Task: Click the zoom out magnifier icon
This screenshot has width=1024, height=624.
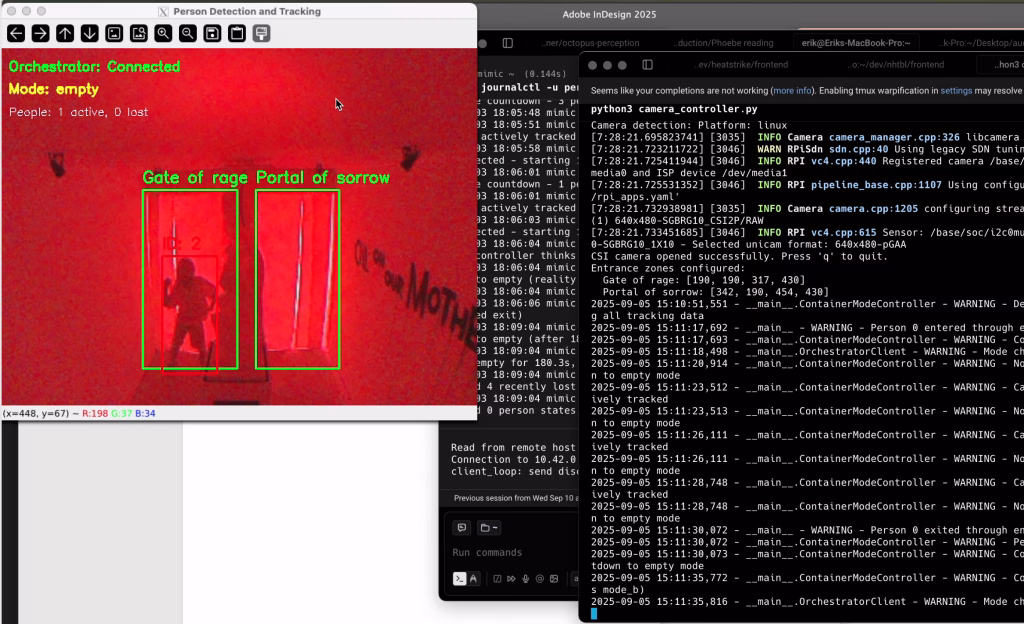Action: coord(187,33)
